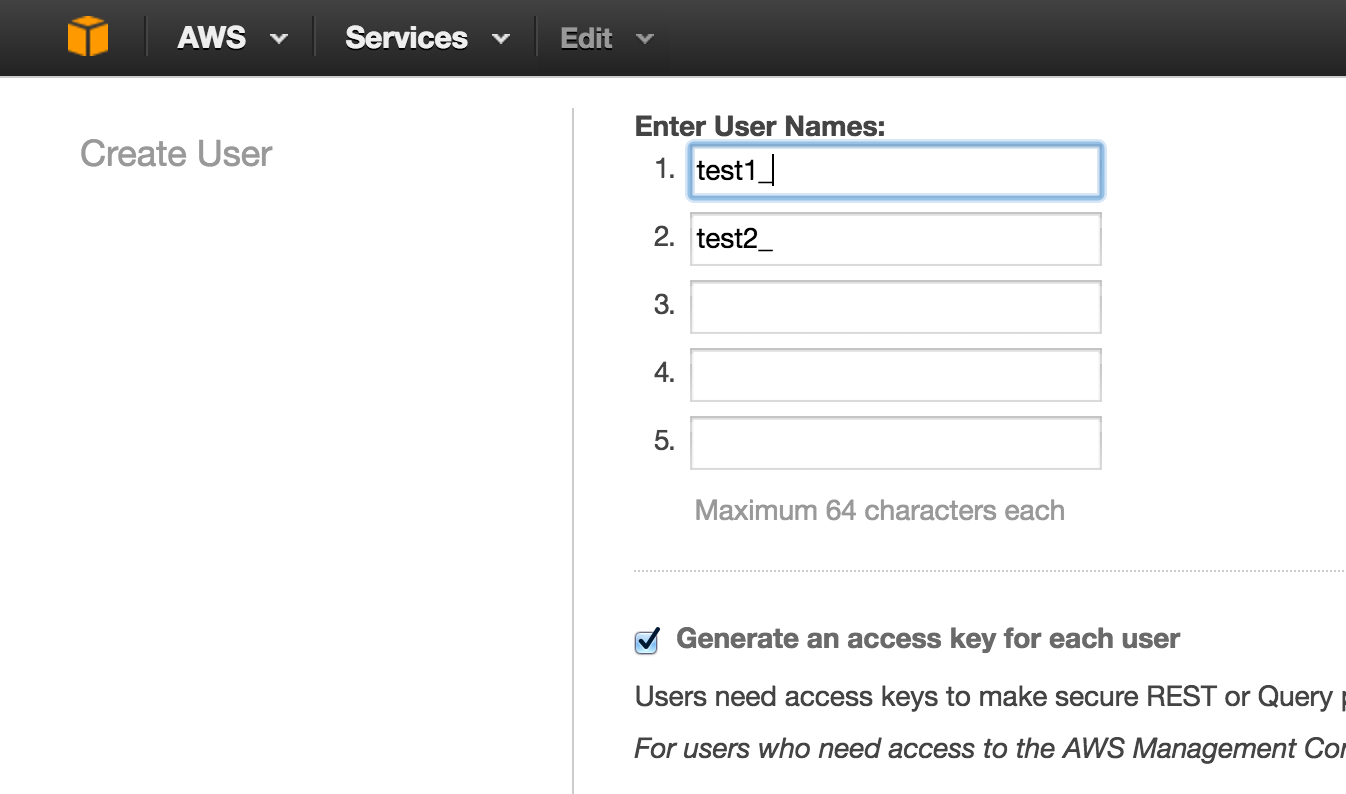The image size is (1346, 794).
Task: Click the 'Generate an access key for each user' label
Action: 928,639
